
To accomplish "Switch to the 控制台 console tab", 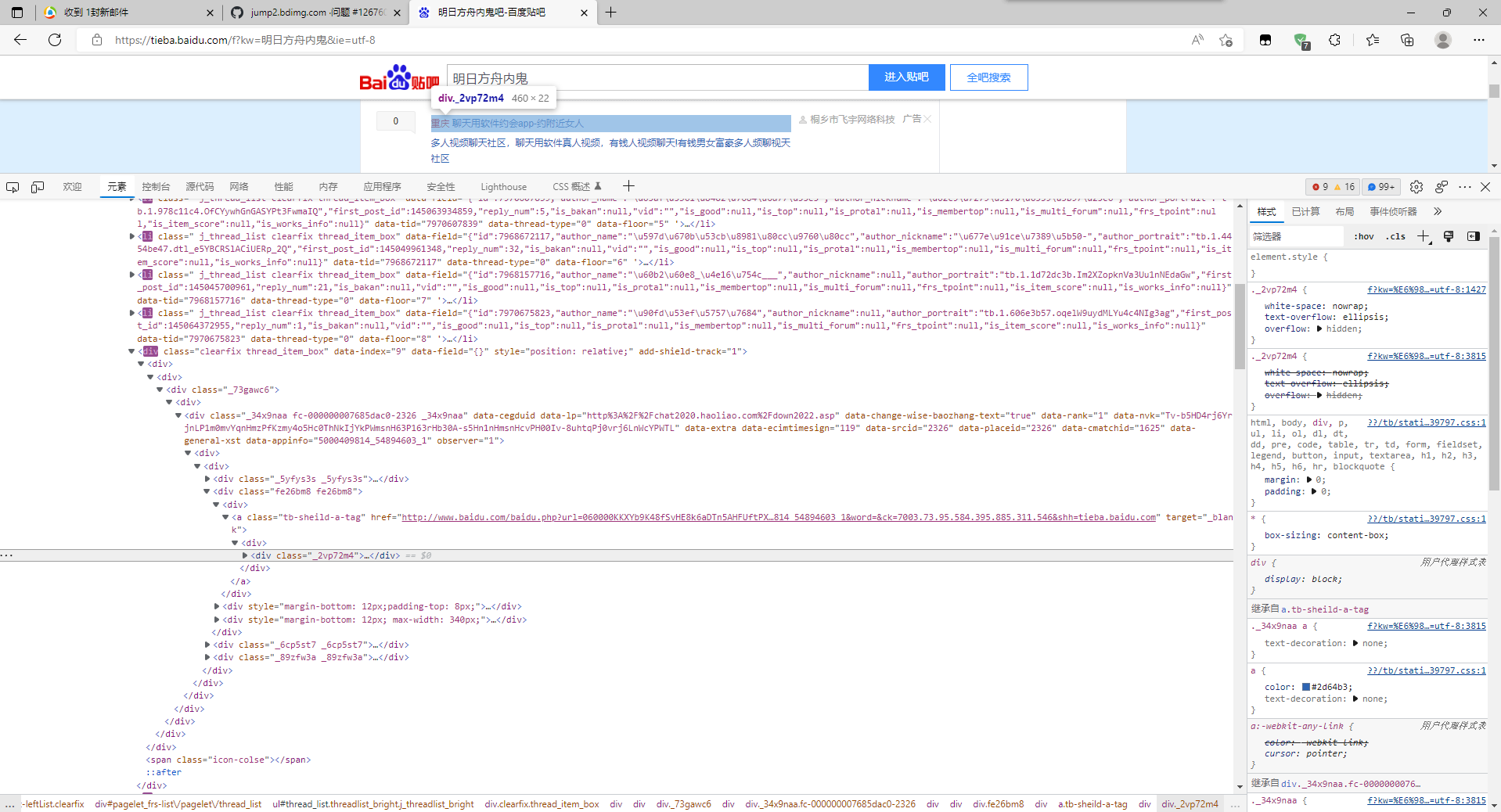I will 156,186.
